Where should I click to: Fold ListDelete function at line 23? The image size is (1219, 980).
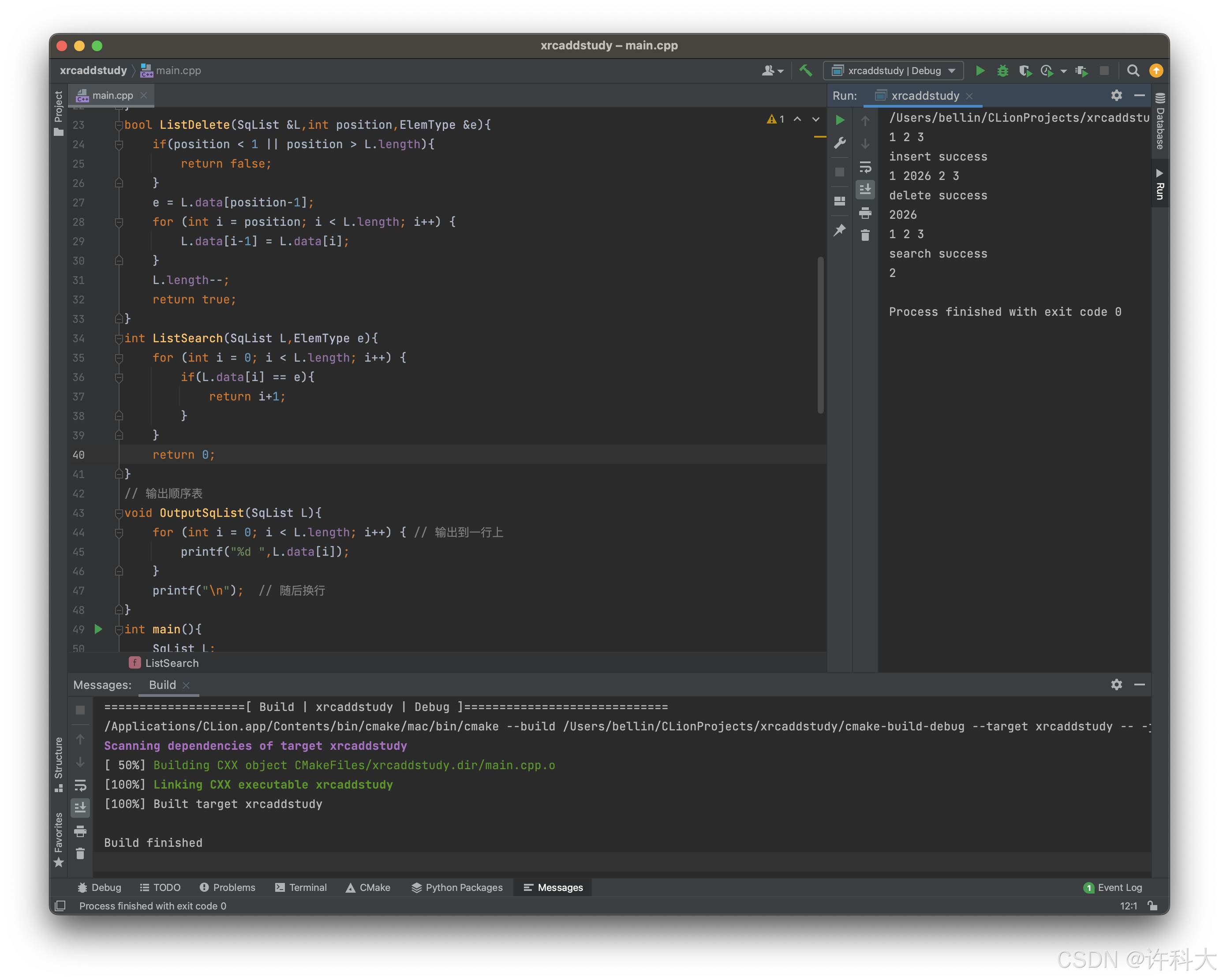119,125
